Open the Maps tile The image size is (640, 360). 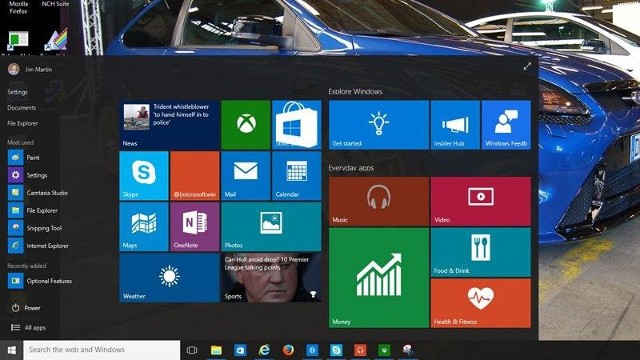click(144, 227)
